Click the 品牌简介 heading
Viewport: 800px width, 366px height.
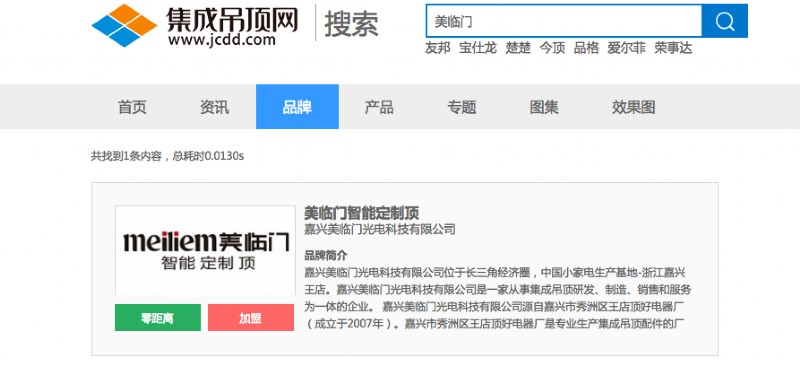(326, 255)
